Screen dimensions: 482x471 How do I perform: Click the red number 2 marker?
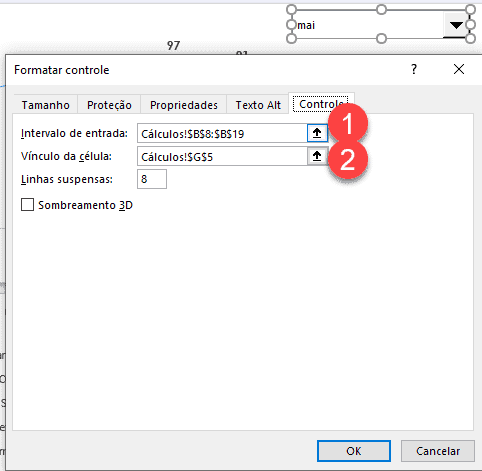click(348, 159)
